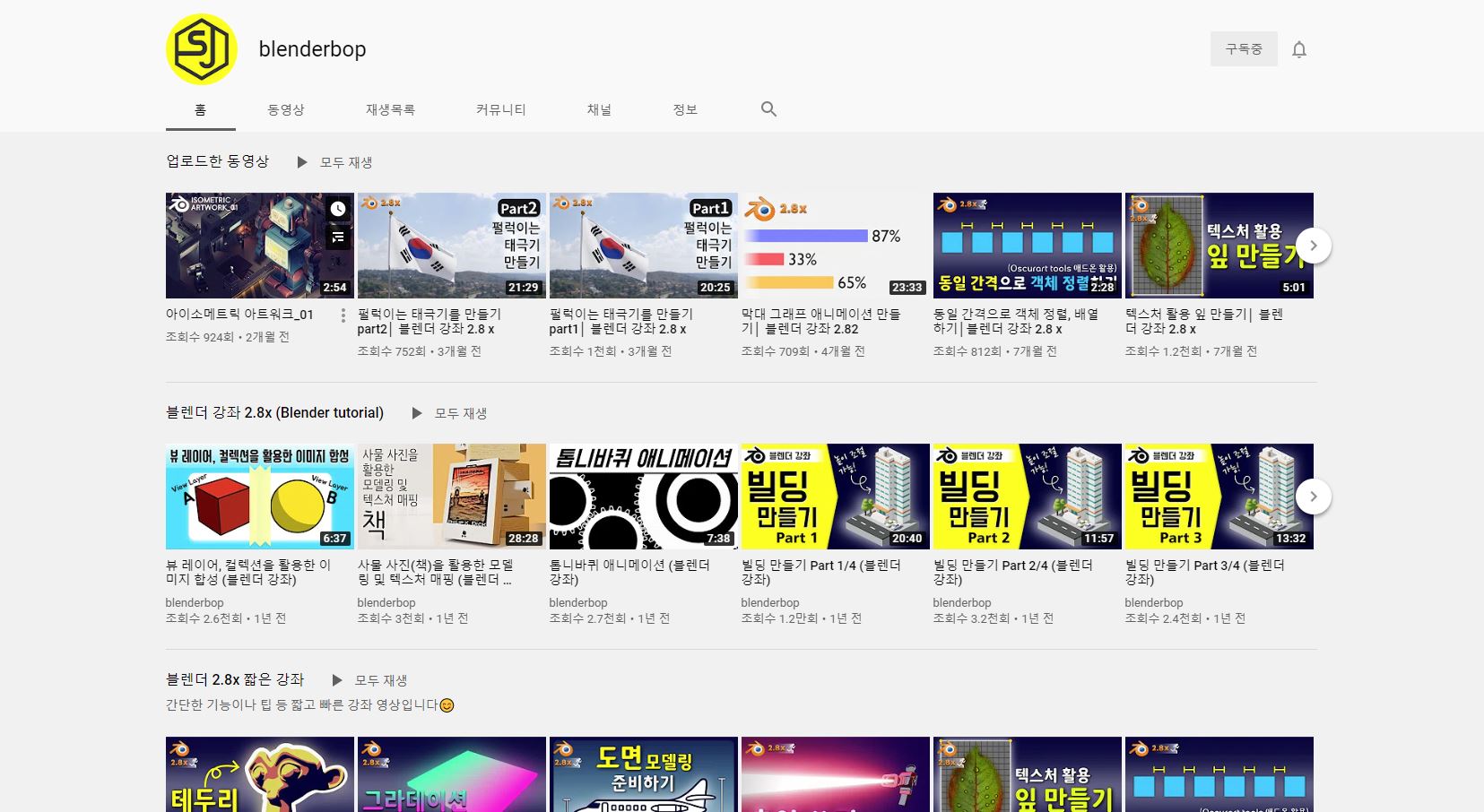Screen dimensions: 1484x812
Task: Open 블렌더 강좌 2.8x (Blender tutorial) heading
Action: tap(274, 412)
